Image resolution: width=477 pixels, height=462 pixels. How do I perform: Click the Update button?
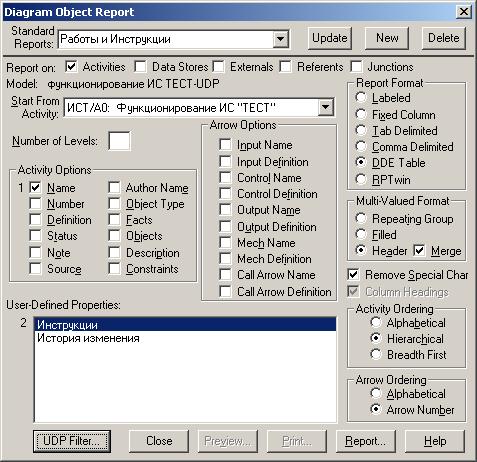330,38
